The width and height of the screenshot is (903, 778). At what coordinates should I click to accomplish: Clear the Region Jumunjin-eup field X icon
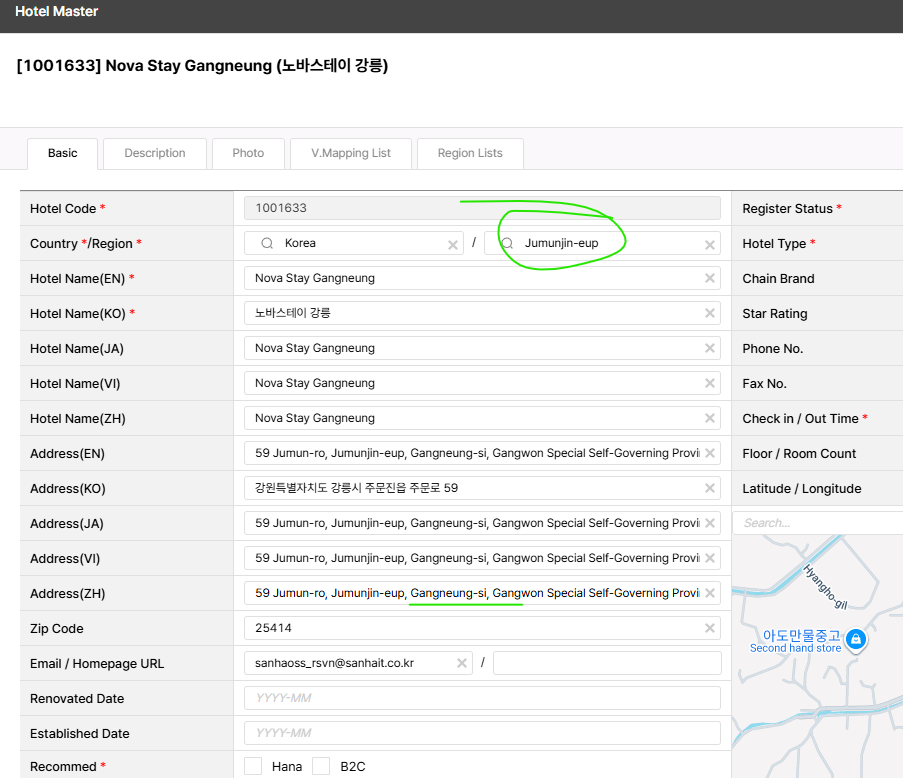[710, 244]
